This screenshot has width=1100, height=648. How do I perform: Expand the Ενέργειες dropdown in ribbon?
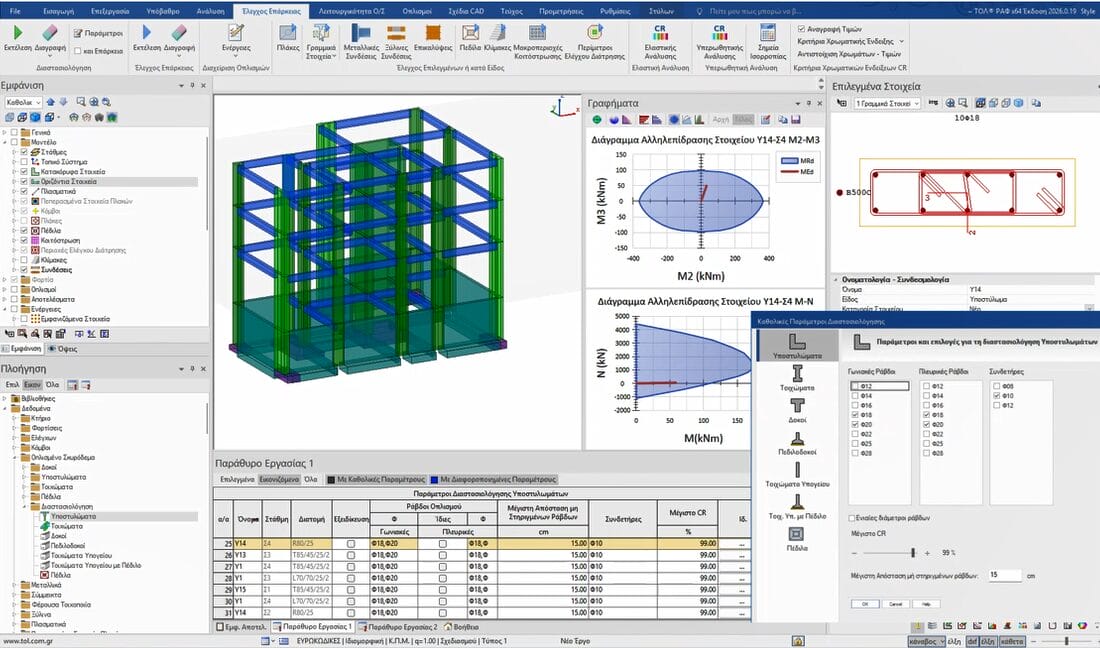pyautogui.click(x=236, y=47)
